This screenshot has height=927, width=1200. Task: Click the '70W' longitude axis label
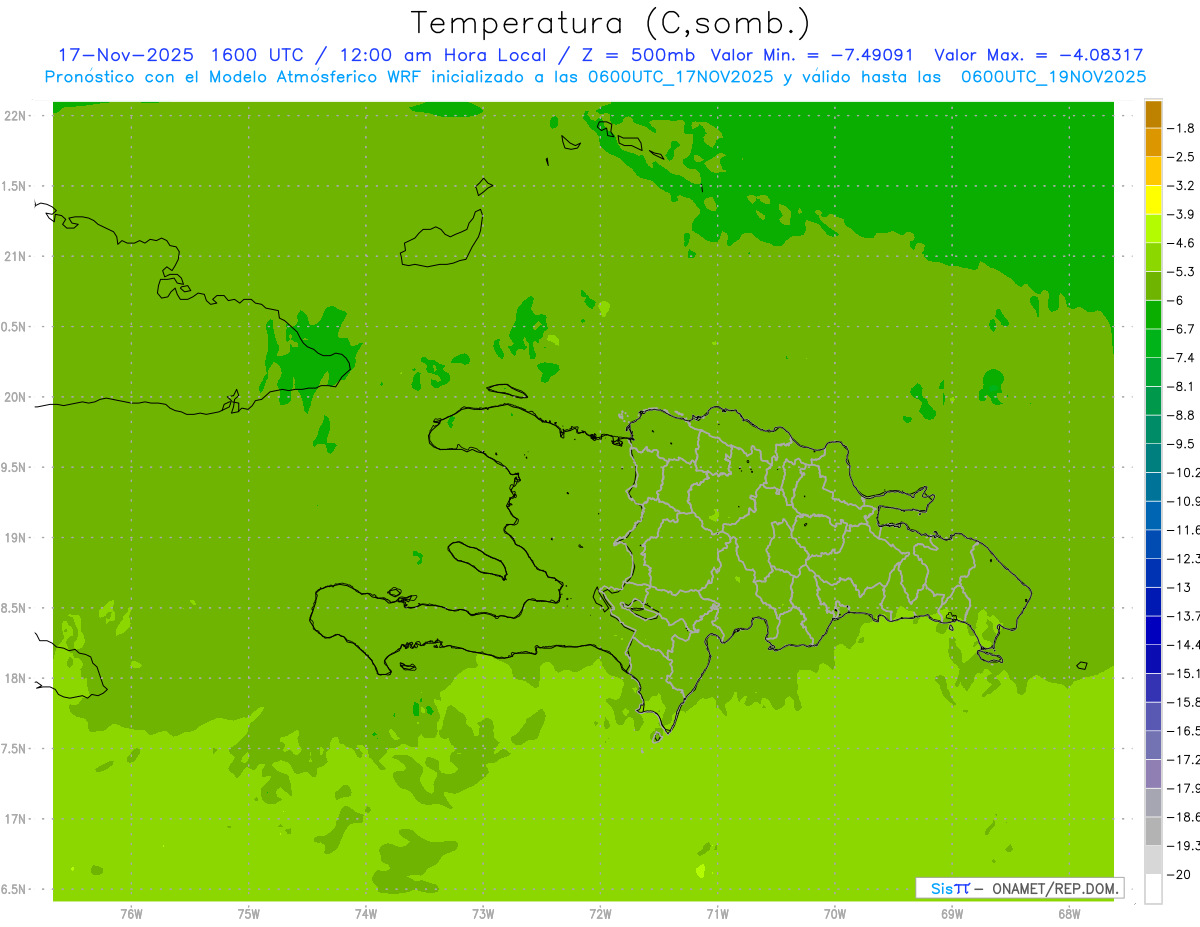point(835,914)
